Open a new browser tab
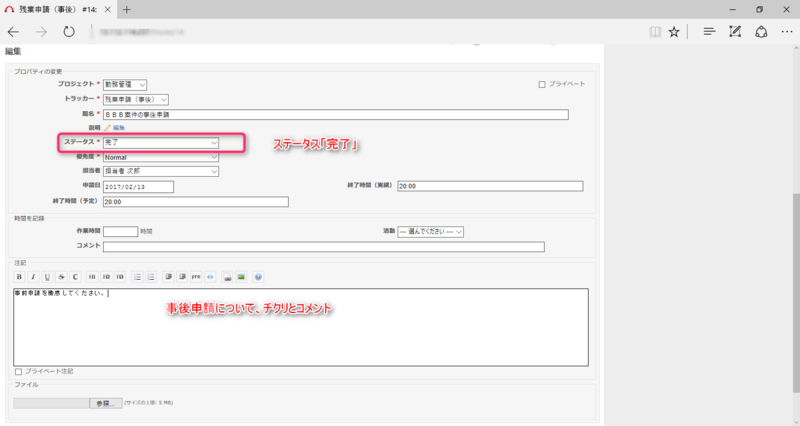 click(x=127, y=9)
